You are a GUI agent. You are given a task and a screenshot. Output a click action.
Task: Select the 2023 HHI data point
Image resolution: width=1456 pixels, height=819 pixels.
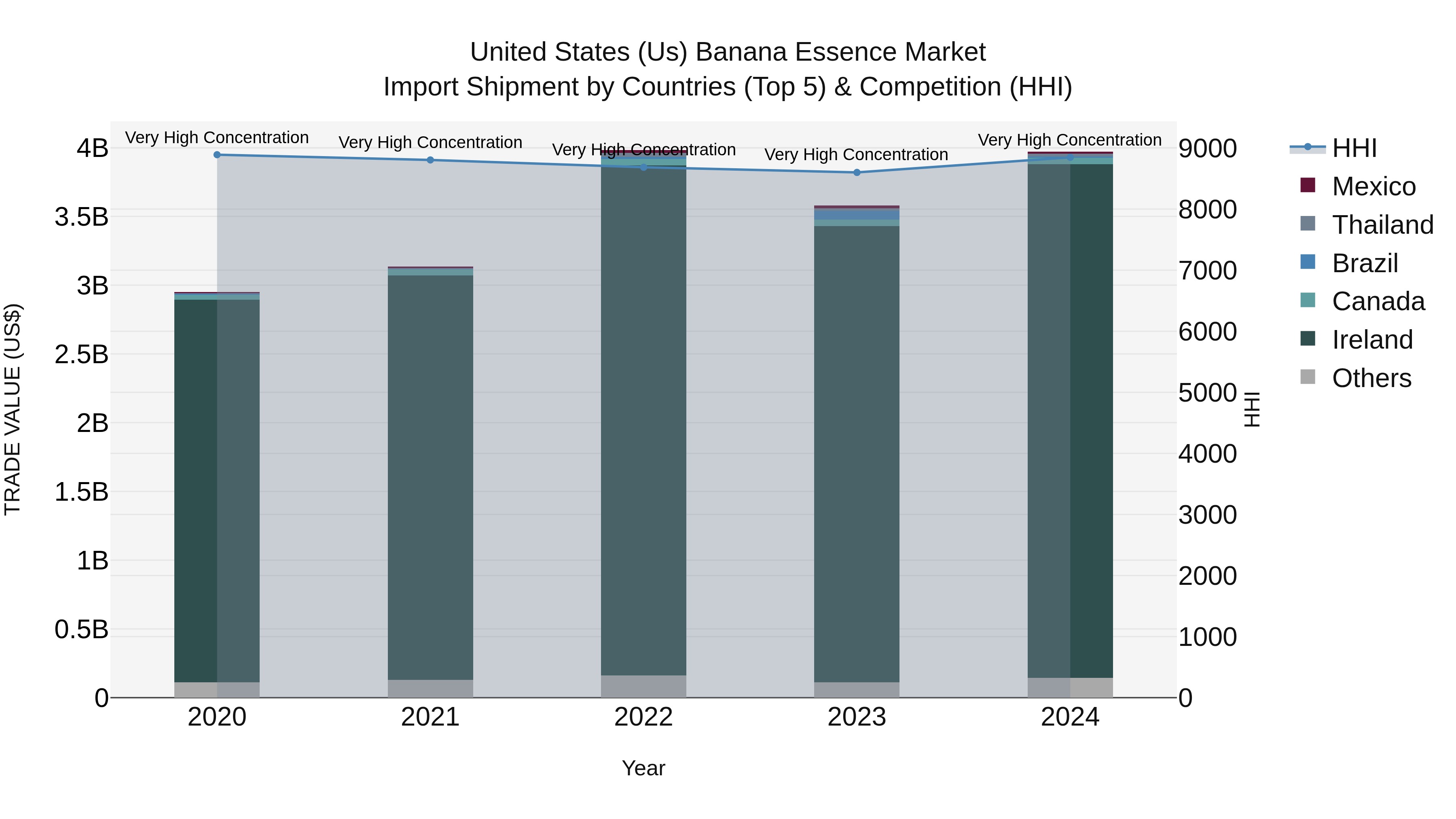857,172
